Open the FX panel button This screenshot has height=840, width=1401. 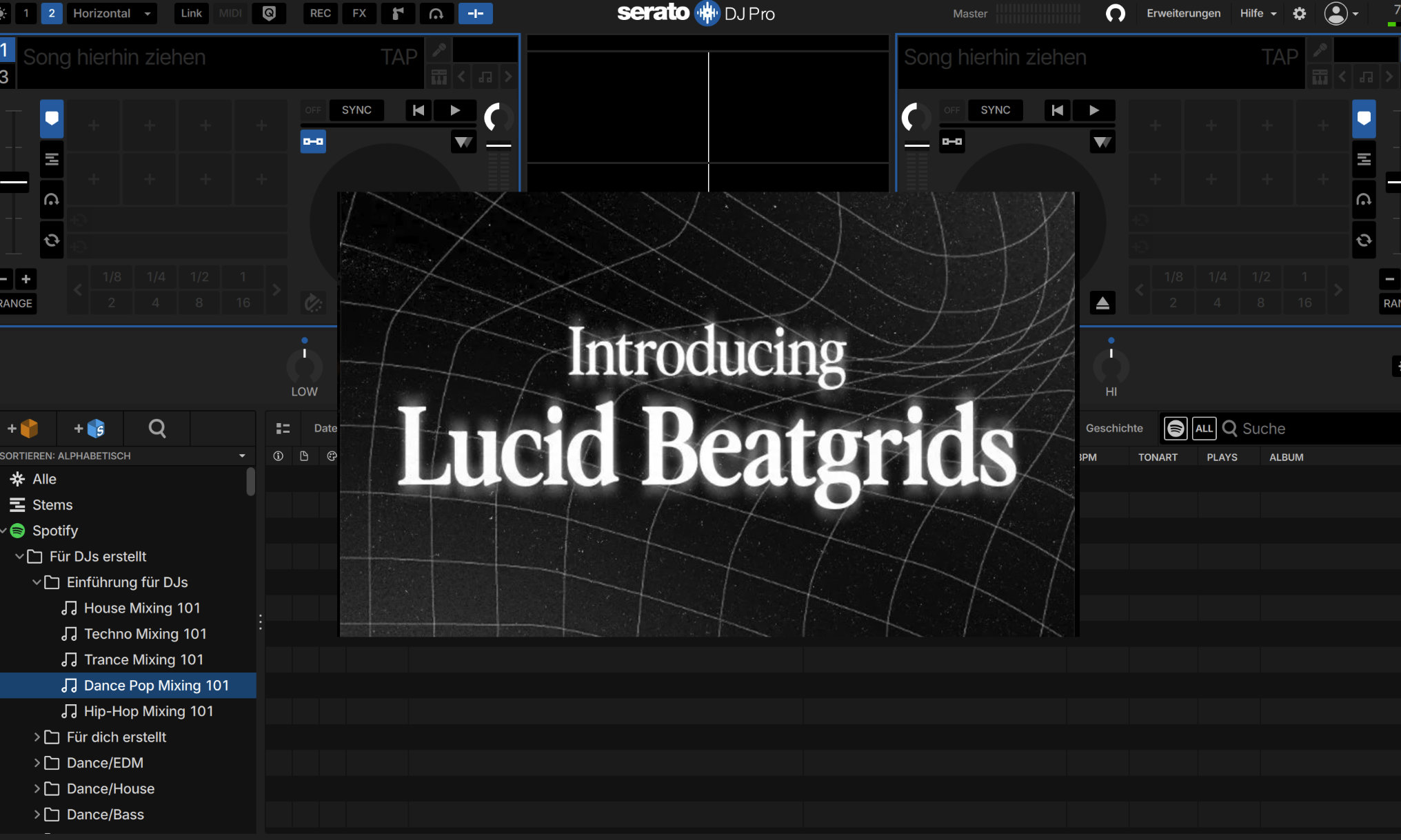tap(359, 13)
